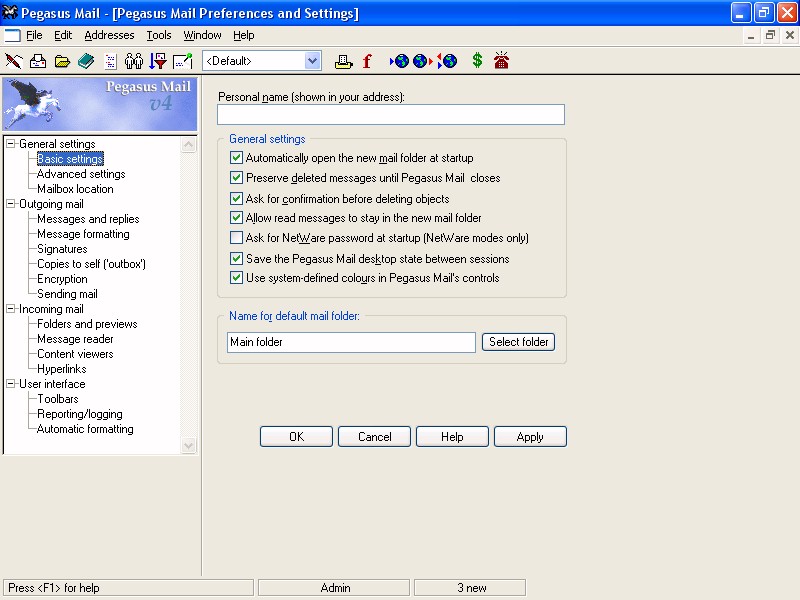This screenshot has width=800, height=600.
Task: Collapse the User interface tree node
Action: pos(11,384)
